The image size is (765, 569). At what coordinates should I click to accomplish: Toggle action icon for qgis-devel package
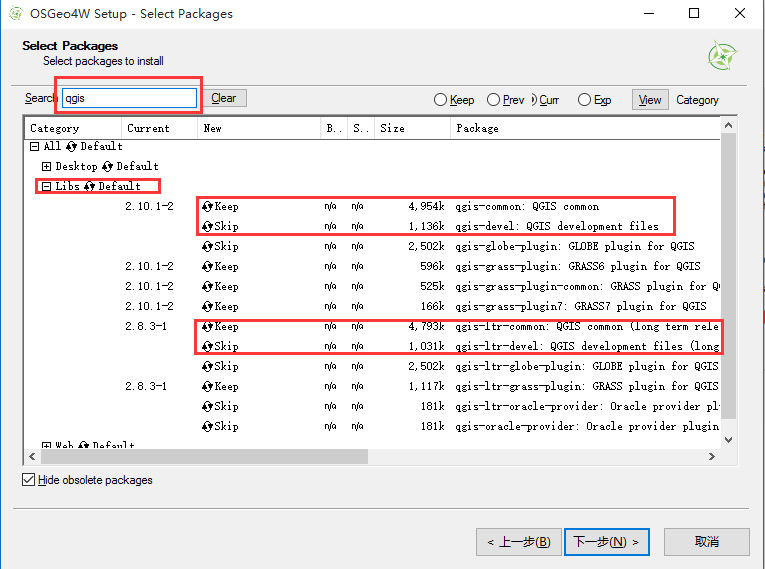(x=207, y=226)
